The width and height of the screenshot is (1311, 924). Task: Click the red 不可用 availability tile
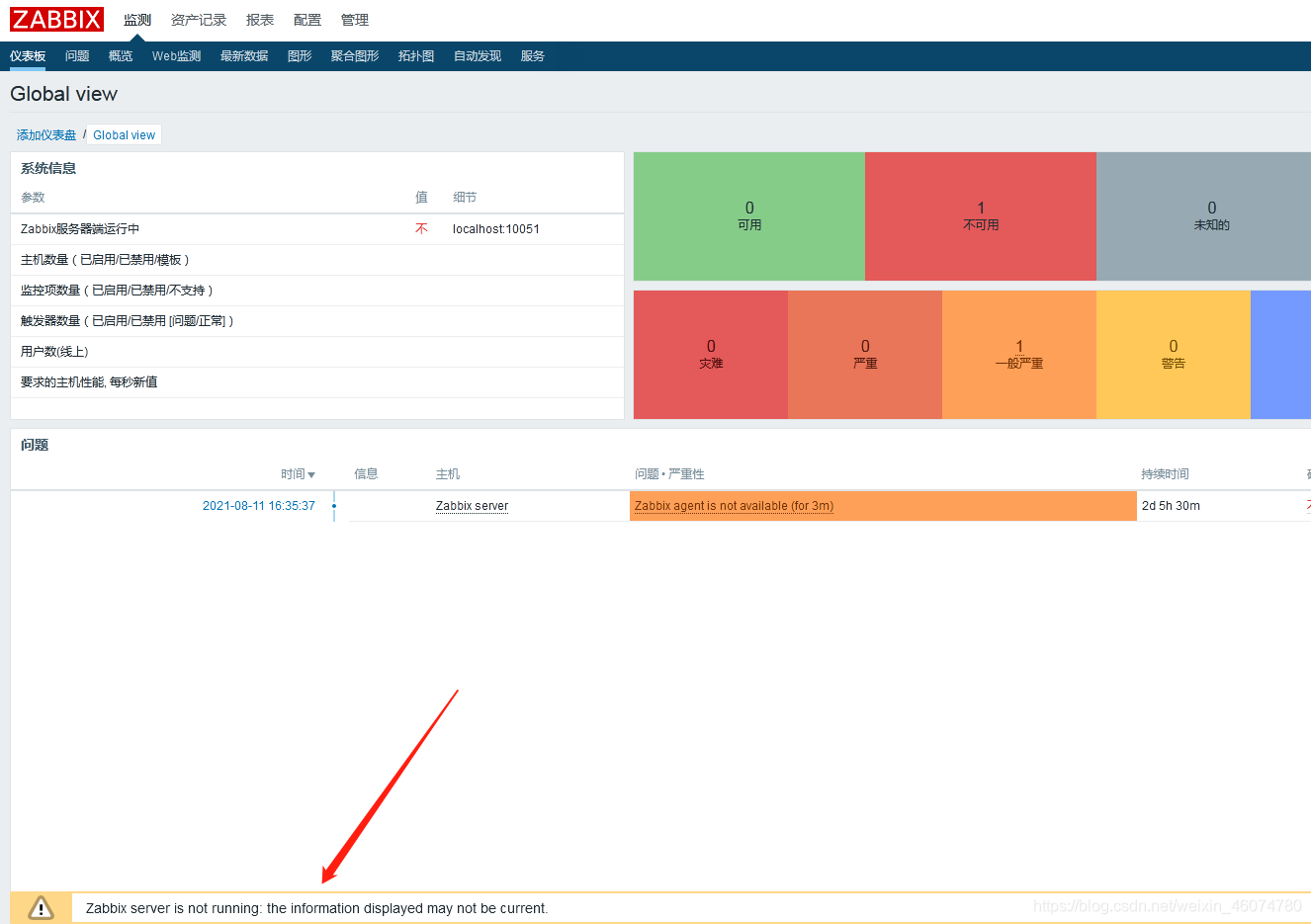(981, 216)
